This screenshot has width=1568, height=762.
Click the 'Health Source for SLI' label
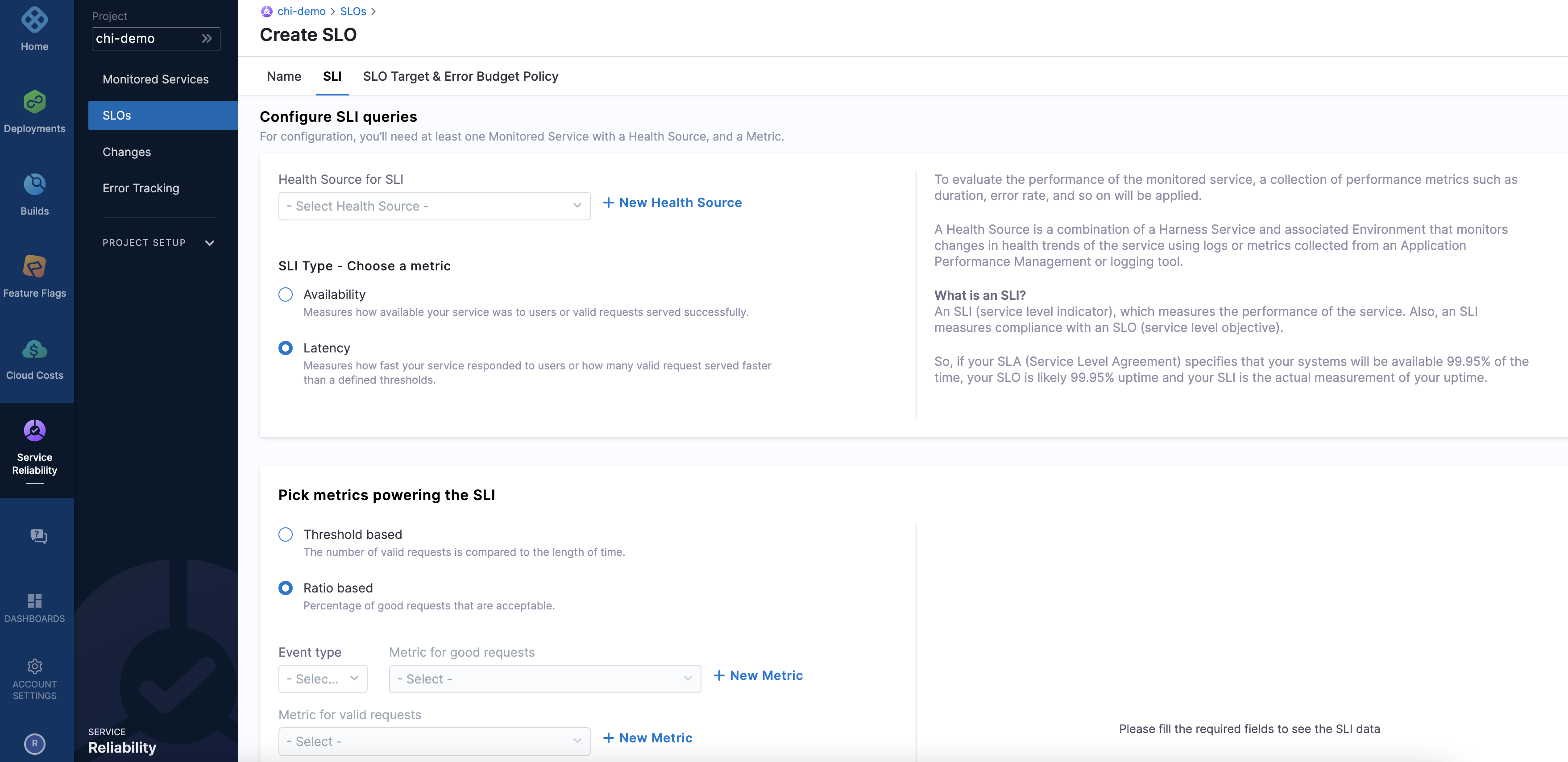341,179
